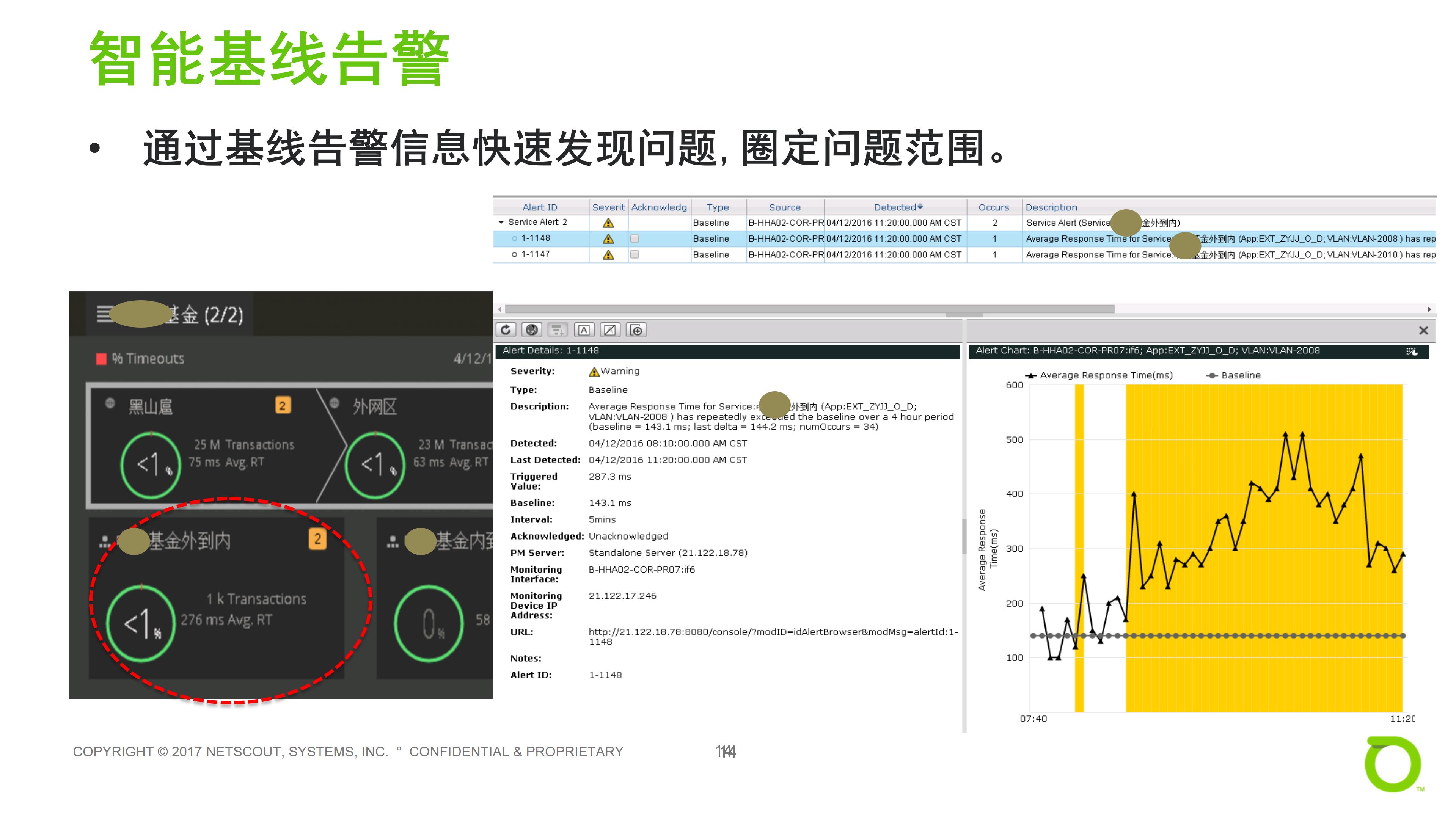Click Triggered Value '287.3 ms'

(610, 477)
